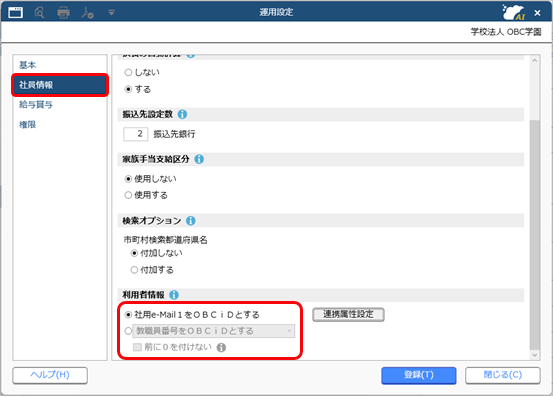Click the 閉じる(C) button
Viewport: 553px width, 397px height.
pos(503,375)
